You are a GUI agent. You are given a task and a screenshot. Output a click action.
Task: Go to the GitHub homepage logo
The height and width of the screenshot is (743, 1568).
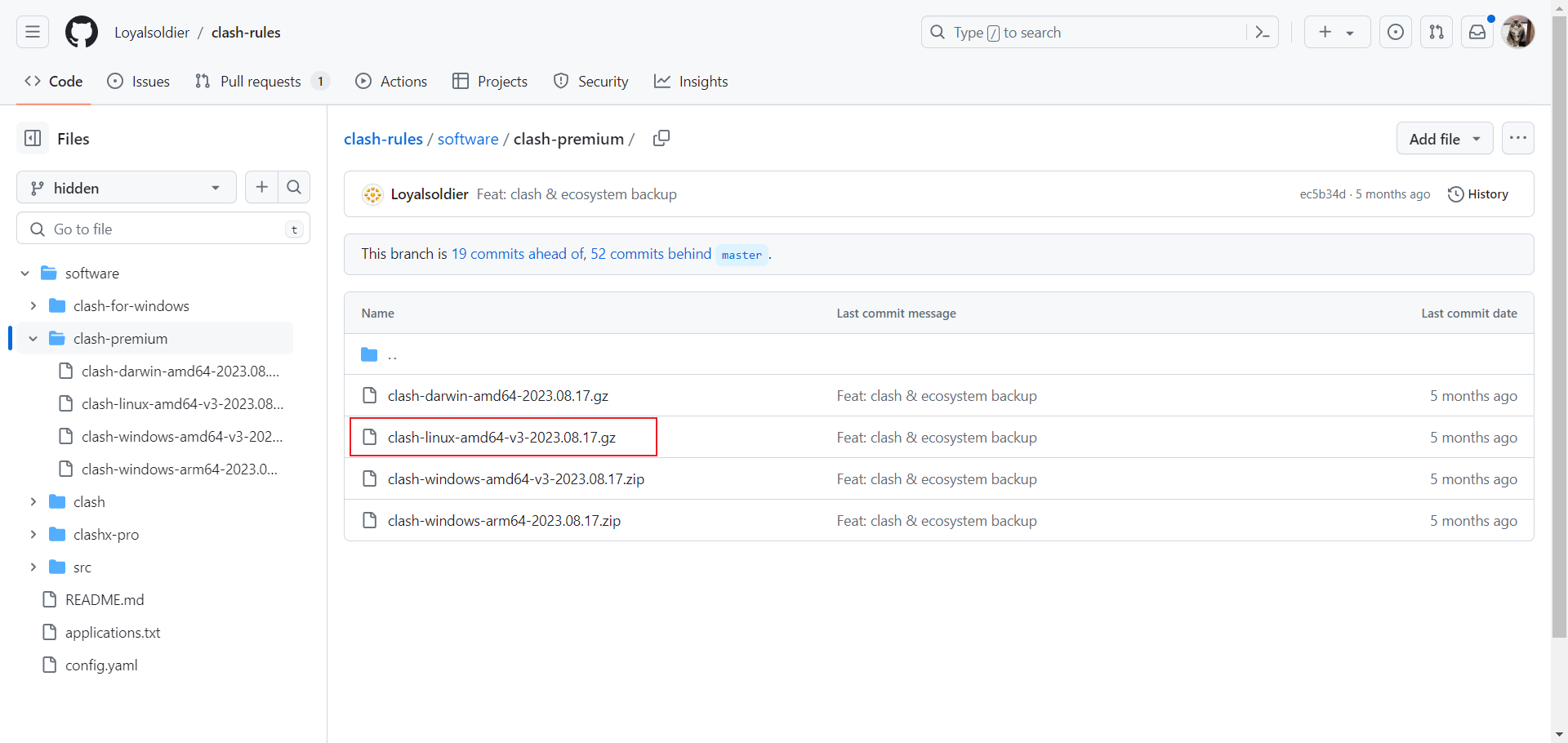[x=82, y=32]
